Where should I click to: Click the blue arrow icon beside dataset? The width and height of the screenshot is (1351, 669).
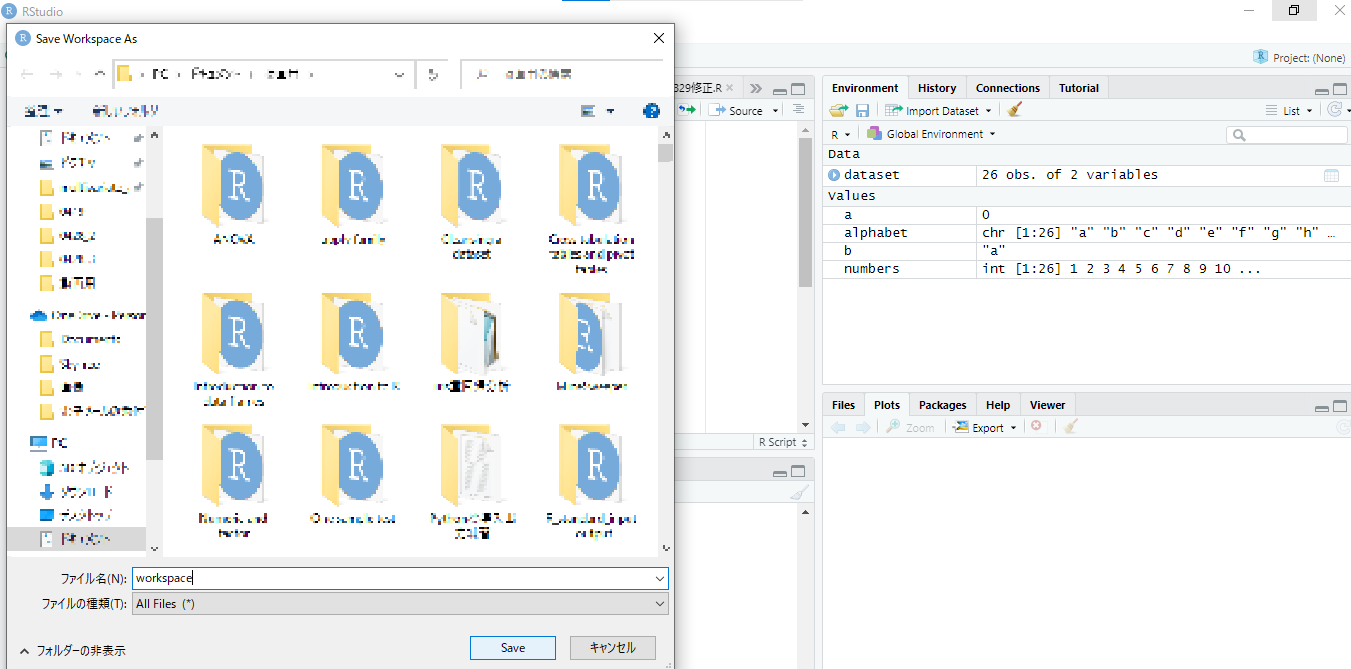[834, 175]
